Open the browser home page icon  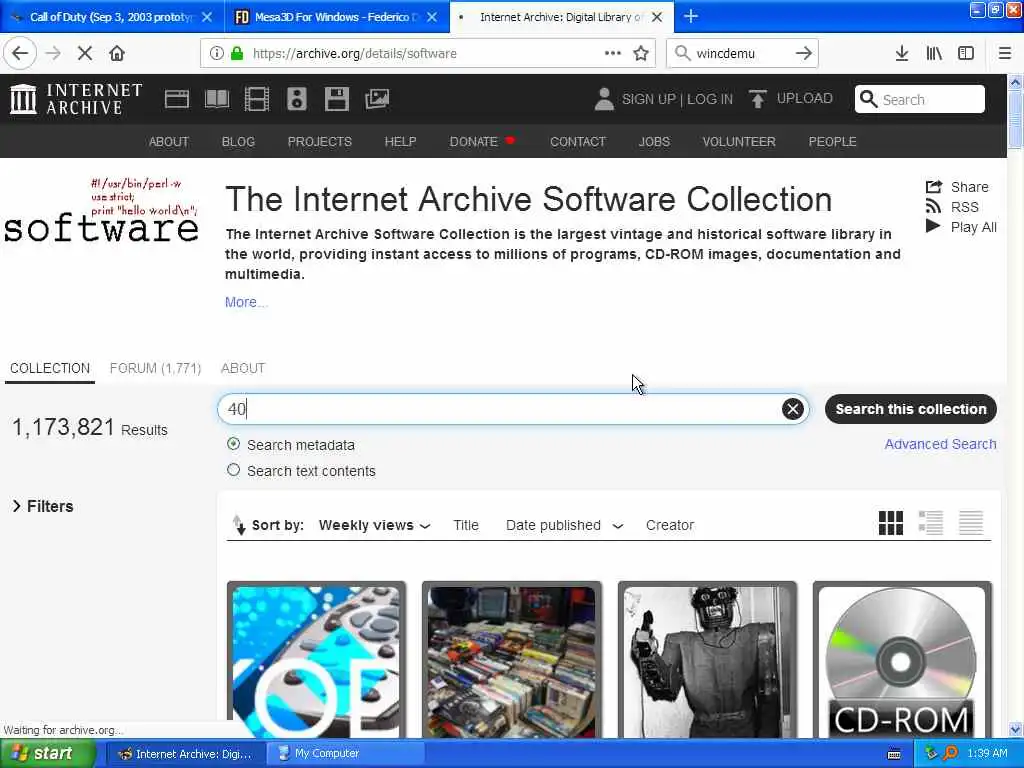117,54
